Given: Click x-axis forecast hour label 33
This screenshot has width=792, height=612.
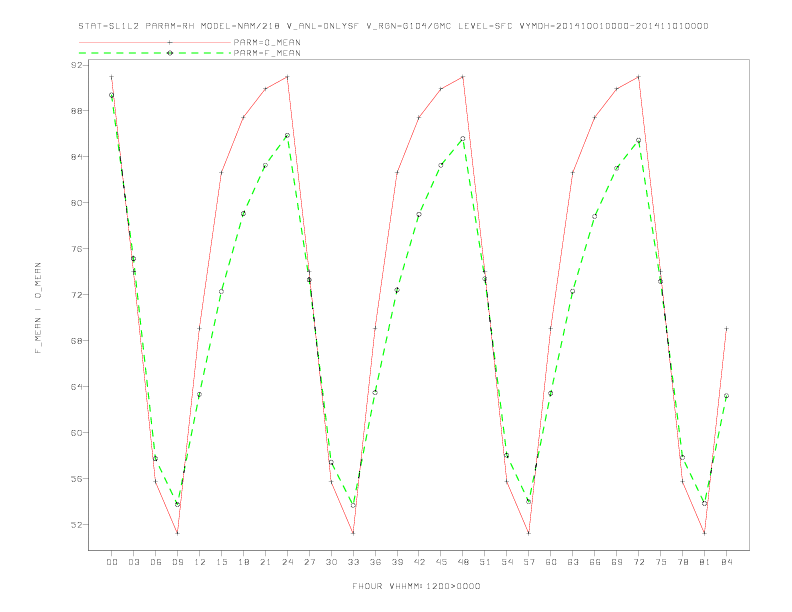Looking at the screenshot, I should point(354,562).
